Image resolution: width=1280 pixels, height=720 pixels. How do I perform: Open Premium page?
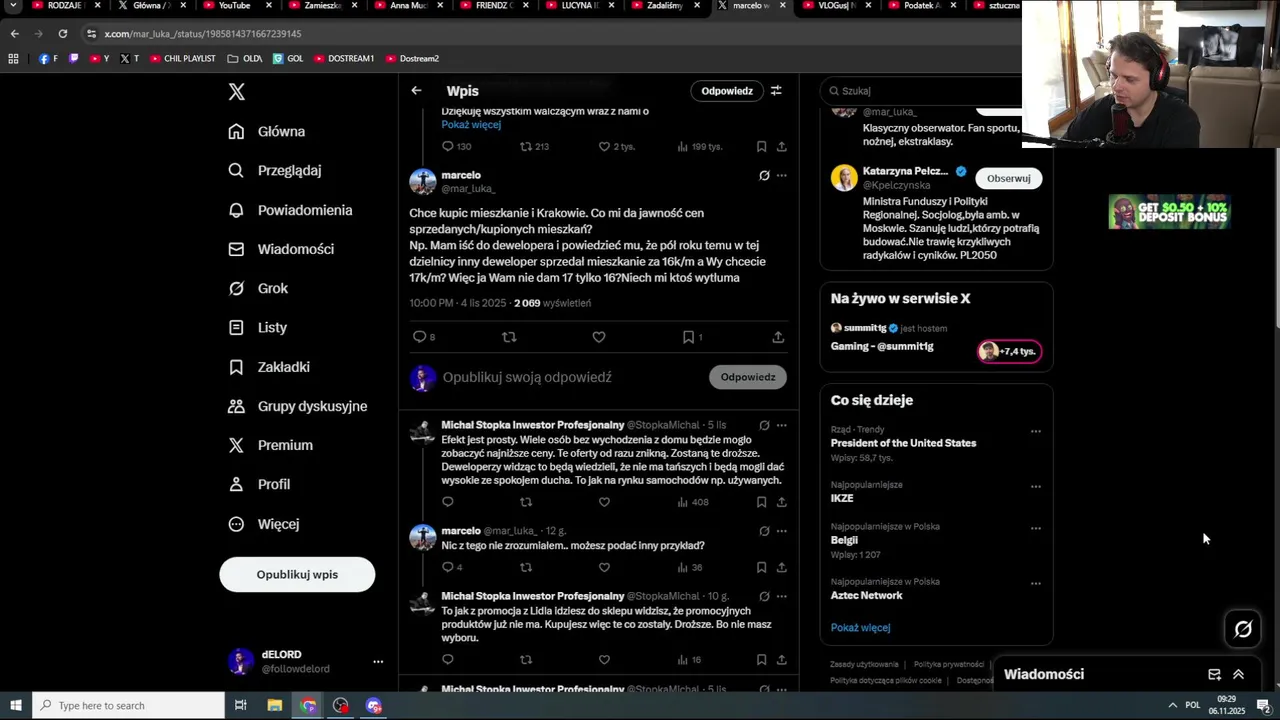tap(270, 445)
